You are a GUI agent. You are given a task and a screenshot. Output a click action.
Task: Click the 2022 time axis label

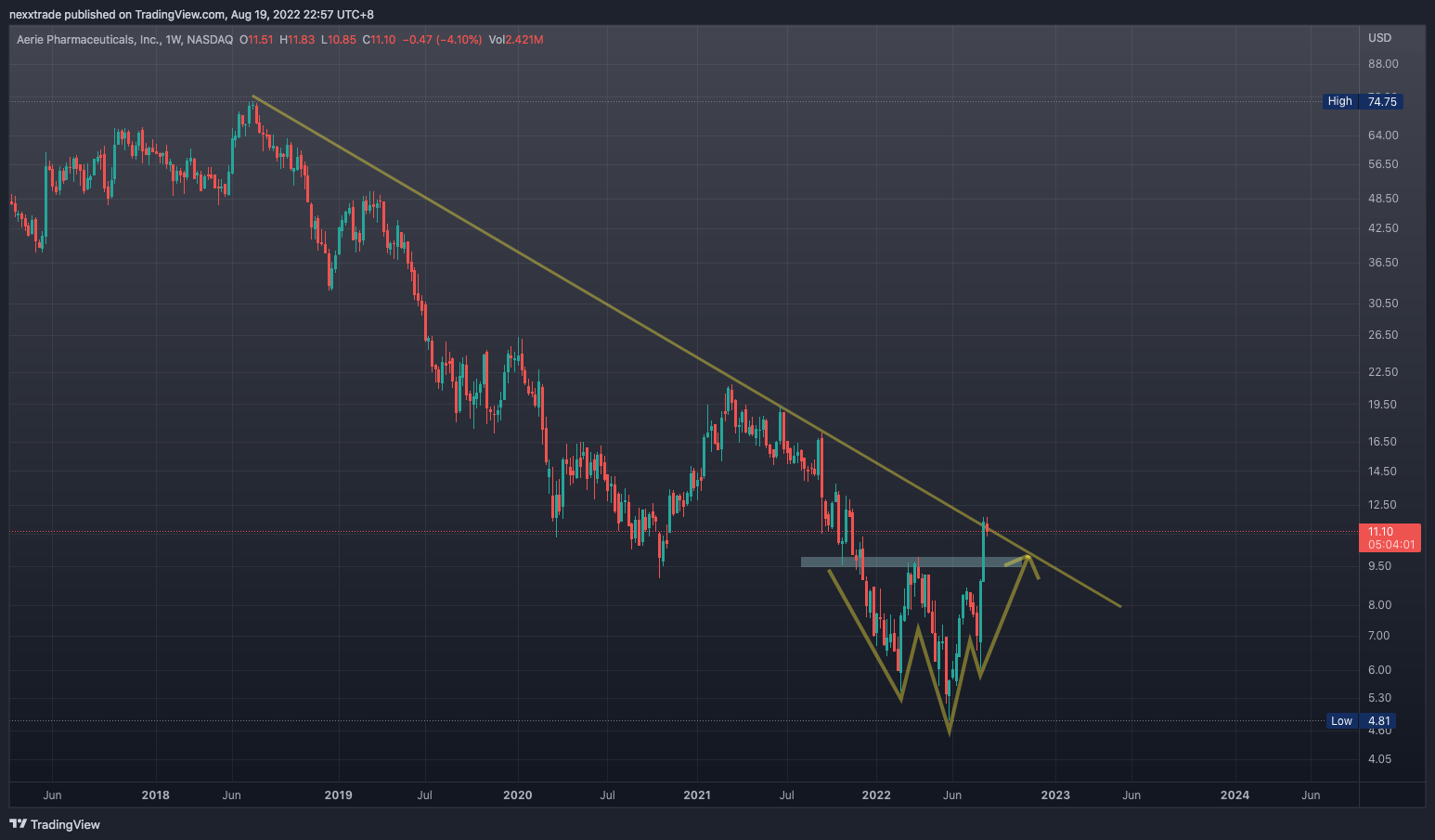pos(876,795)
